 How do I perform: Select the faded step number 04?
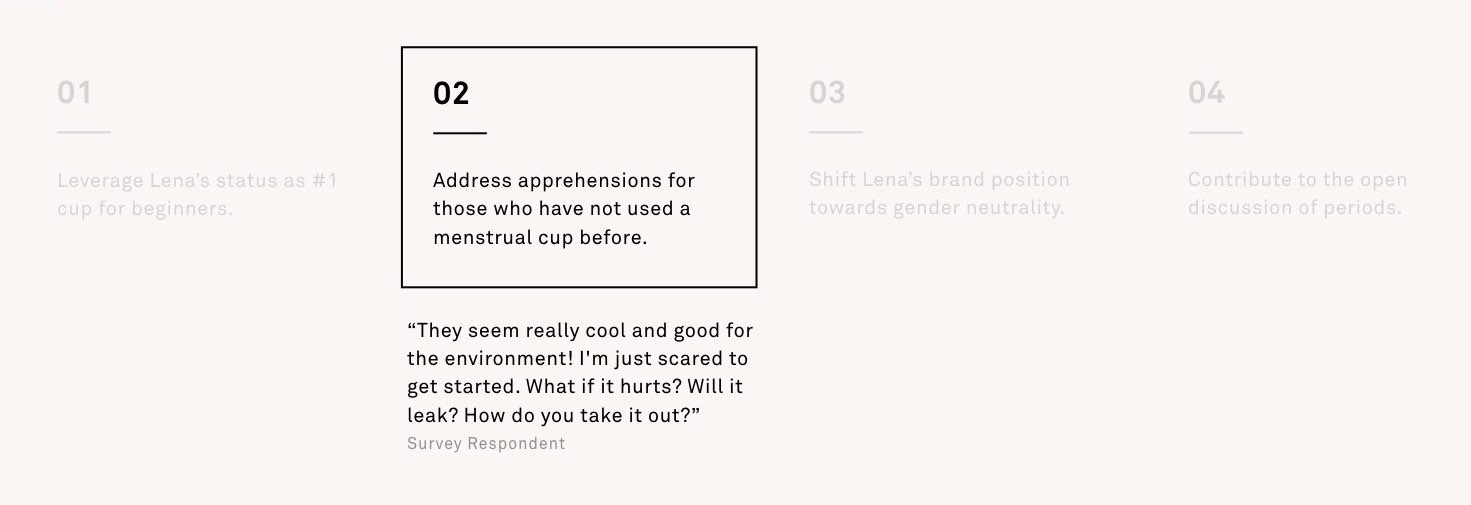(1206, 93)
